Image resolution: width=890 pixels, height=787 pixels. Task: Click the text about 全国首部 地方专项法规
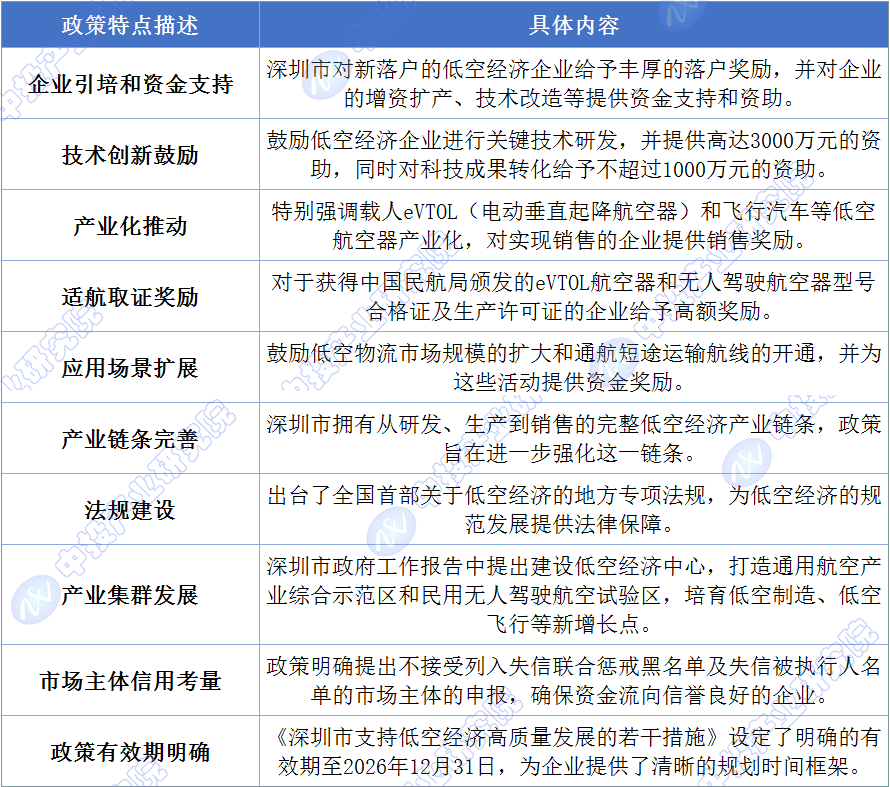pos(574,510)
